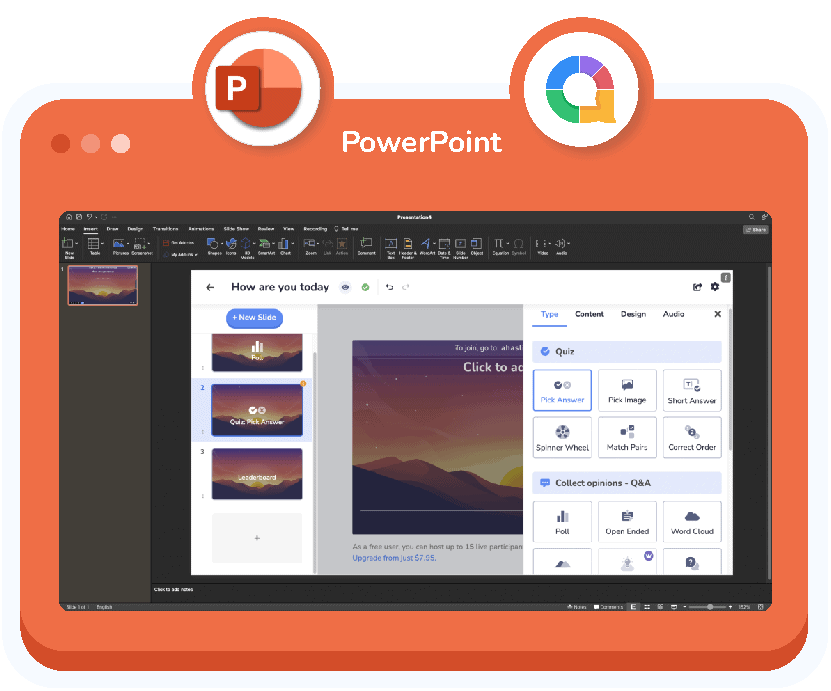Image resolution: width=831 pixels, height=691 pixels.
Task: Select the Word Cloud opinion type
Action: pos(692,521)
